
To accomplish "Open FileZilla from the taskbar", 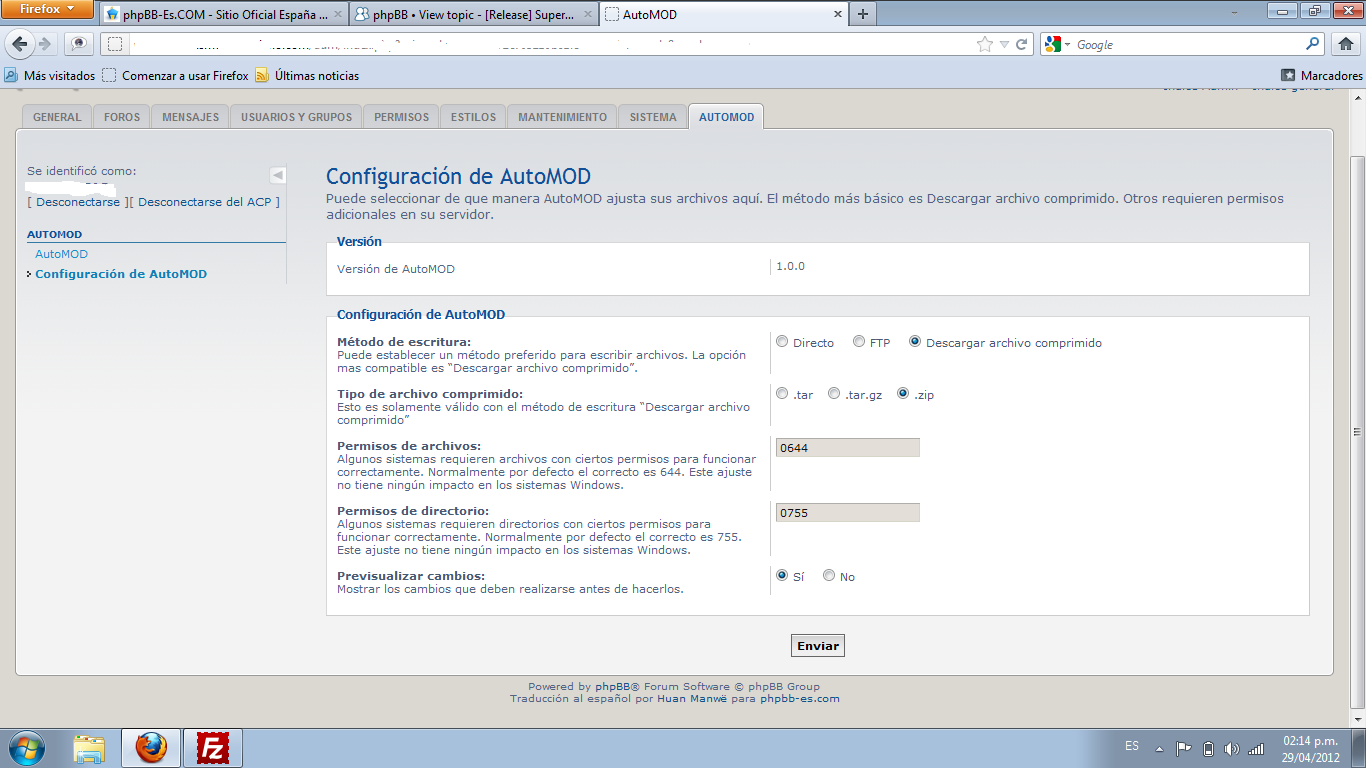I will pyautogui.click(x=213, y=748).
